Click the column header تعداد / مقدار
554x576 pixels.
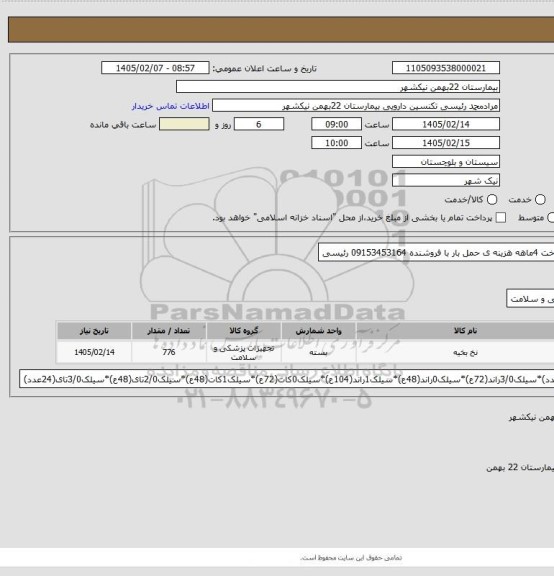[169, 331]
